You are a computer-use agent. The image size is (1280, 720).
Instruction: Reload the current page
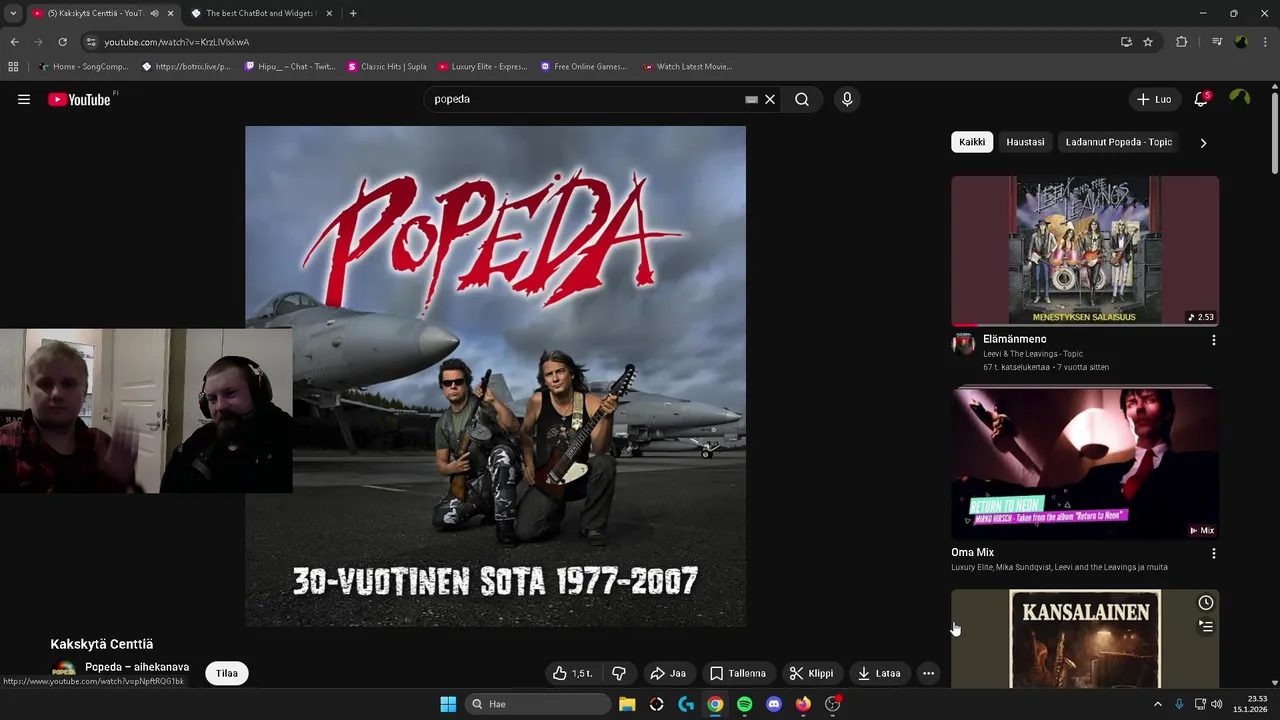tap(62, 42)
